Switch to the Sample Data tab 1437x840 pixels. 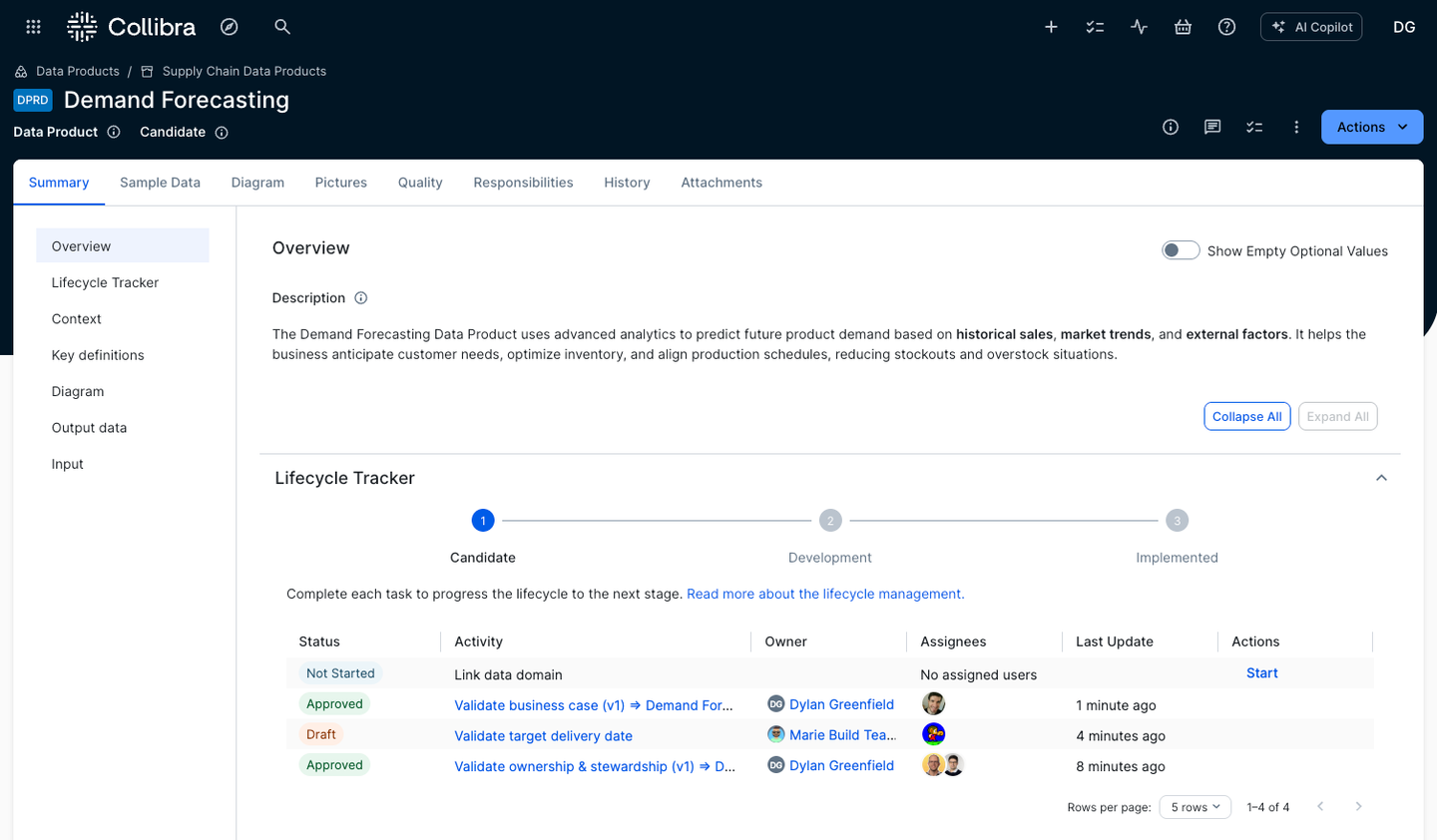point(160,183)
